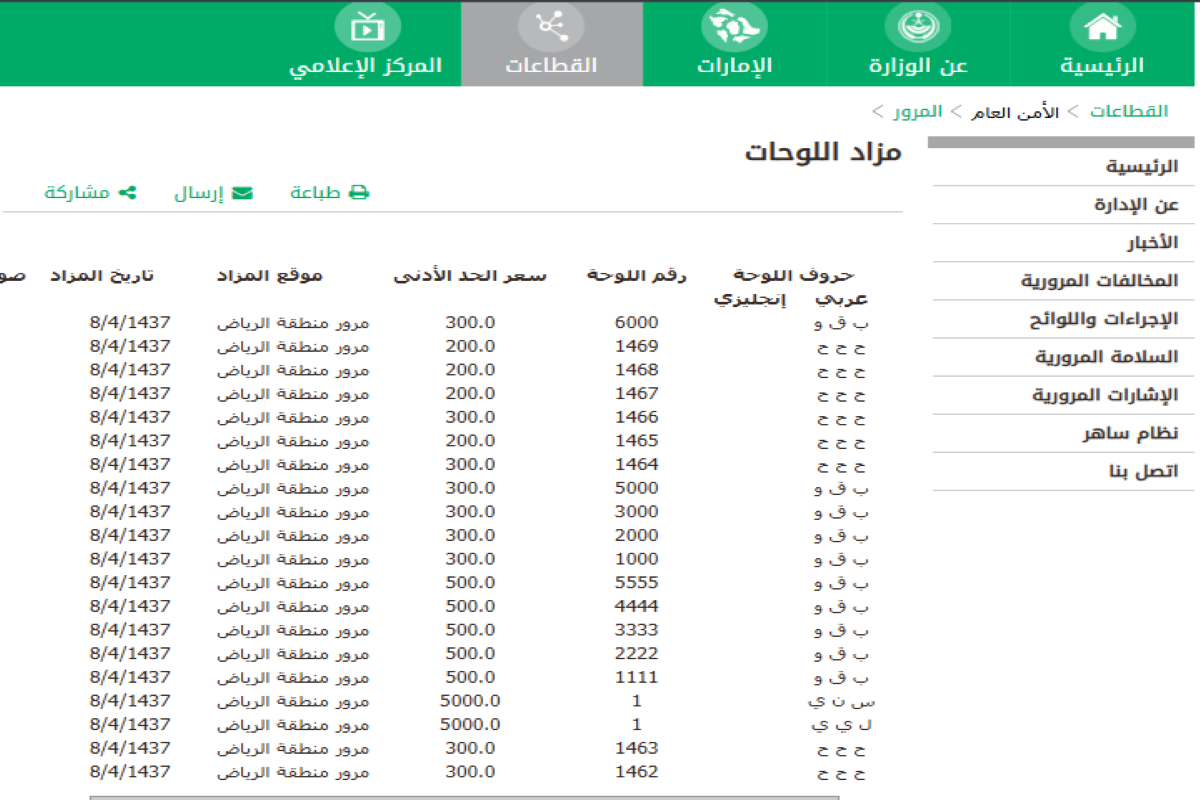Viewport: 1200px width, 800px height.
Task: Click the سعر الحد الأدنى column header
Action: pos(470,275)
